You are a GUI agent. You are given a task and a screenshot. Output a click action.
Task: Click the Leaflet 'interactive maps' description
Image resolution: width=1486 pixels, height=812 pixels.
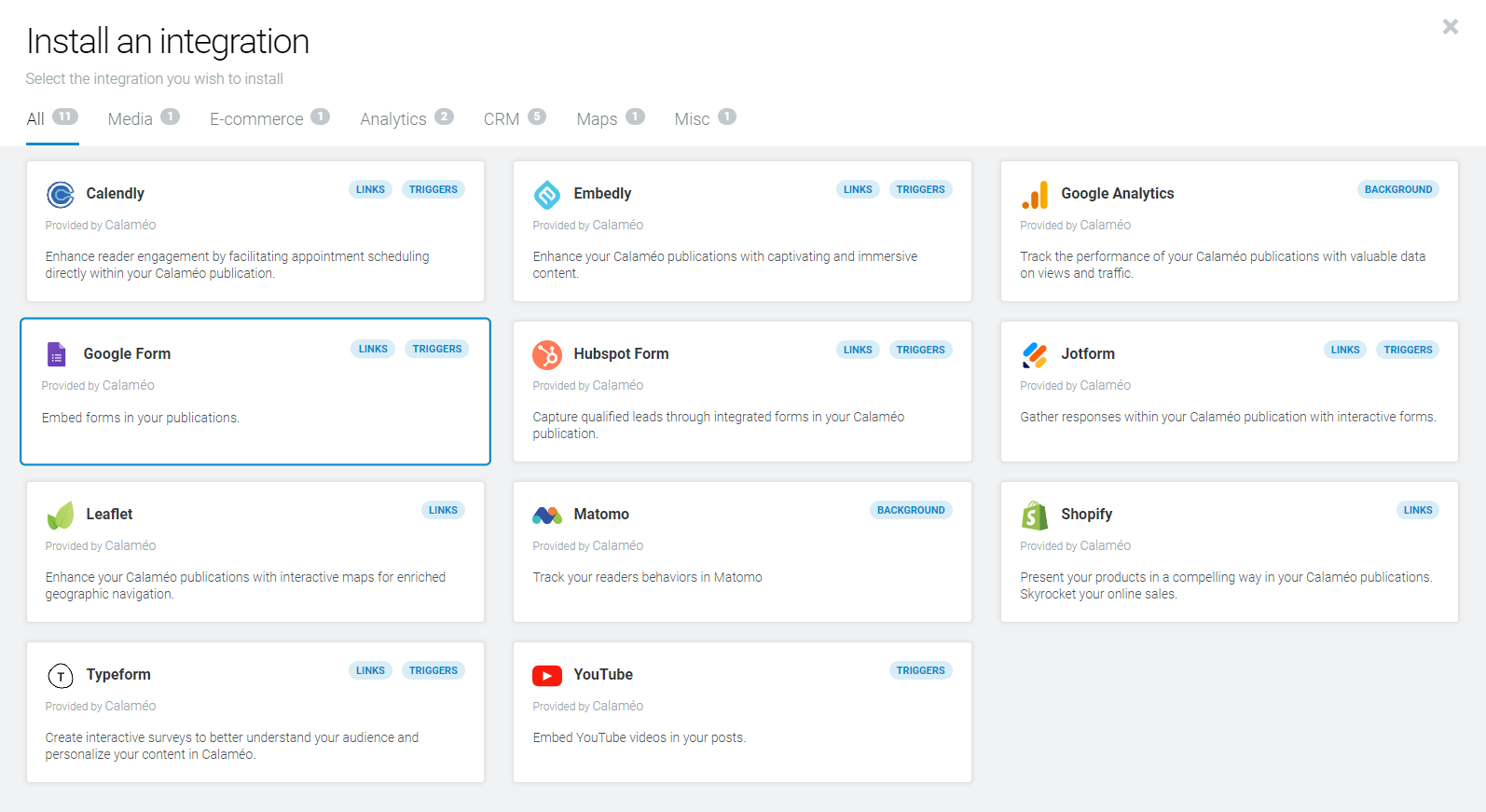(245, 585)
